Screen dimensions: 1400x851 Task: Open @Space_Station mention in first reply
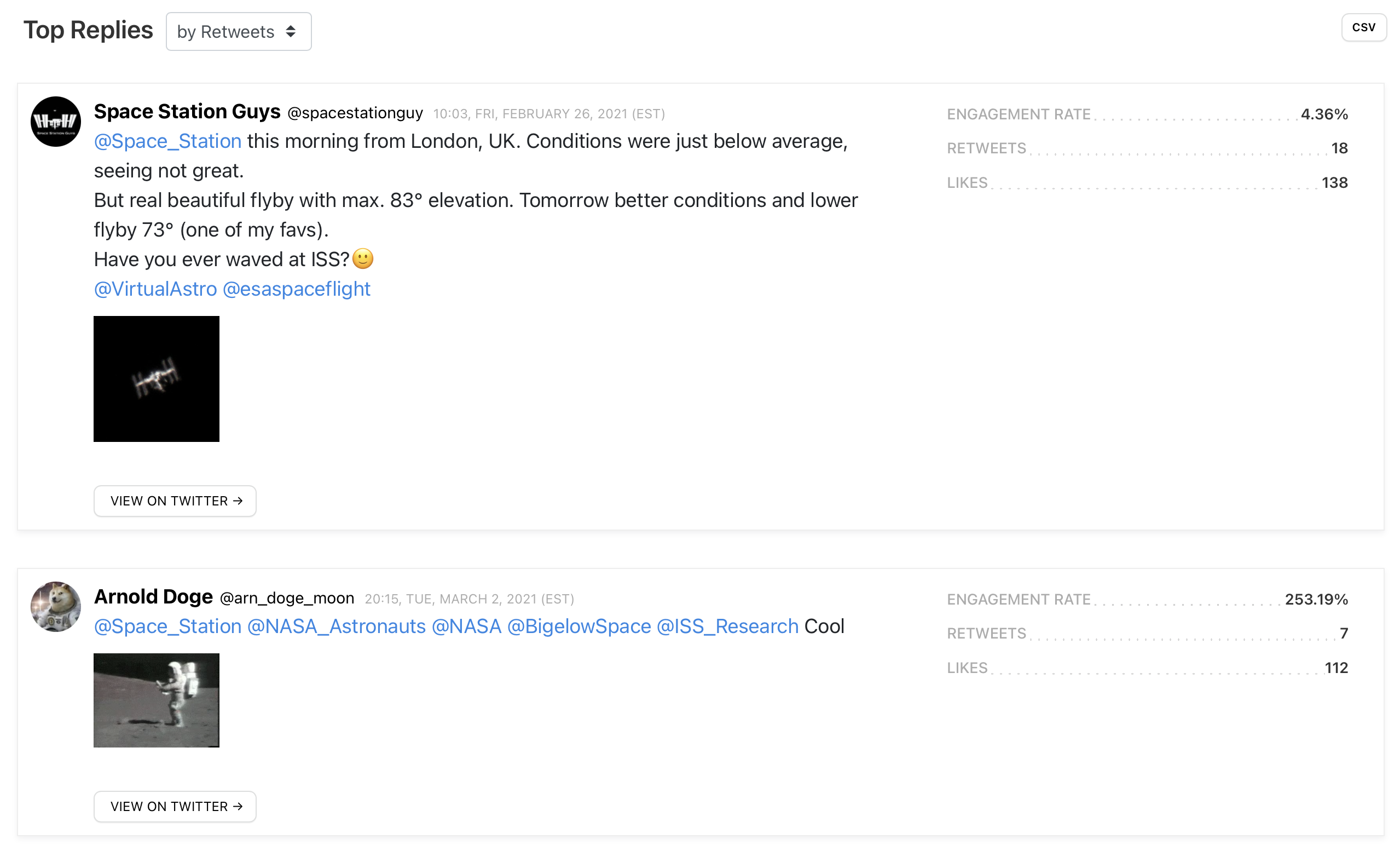(x=167, y=141)
